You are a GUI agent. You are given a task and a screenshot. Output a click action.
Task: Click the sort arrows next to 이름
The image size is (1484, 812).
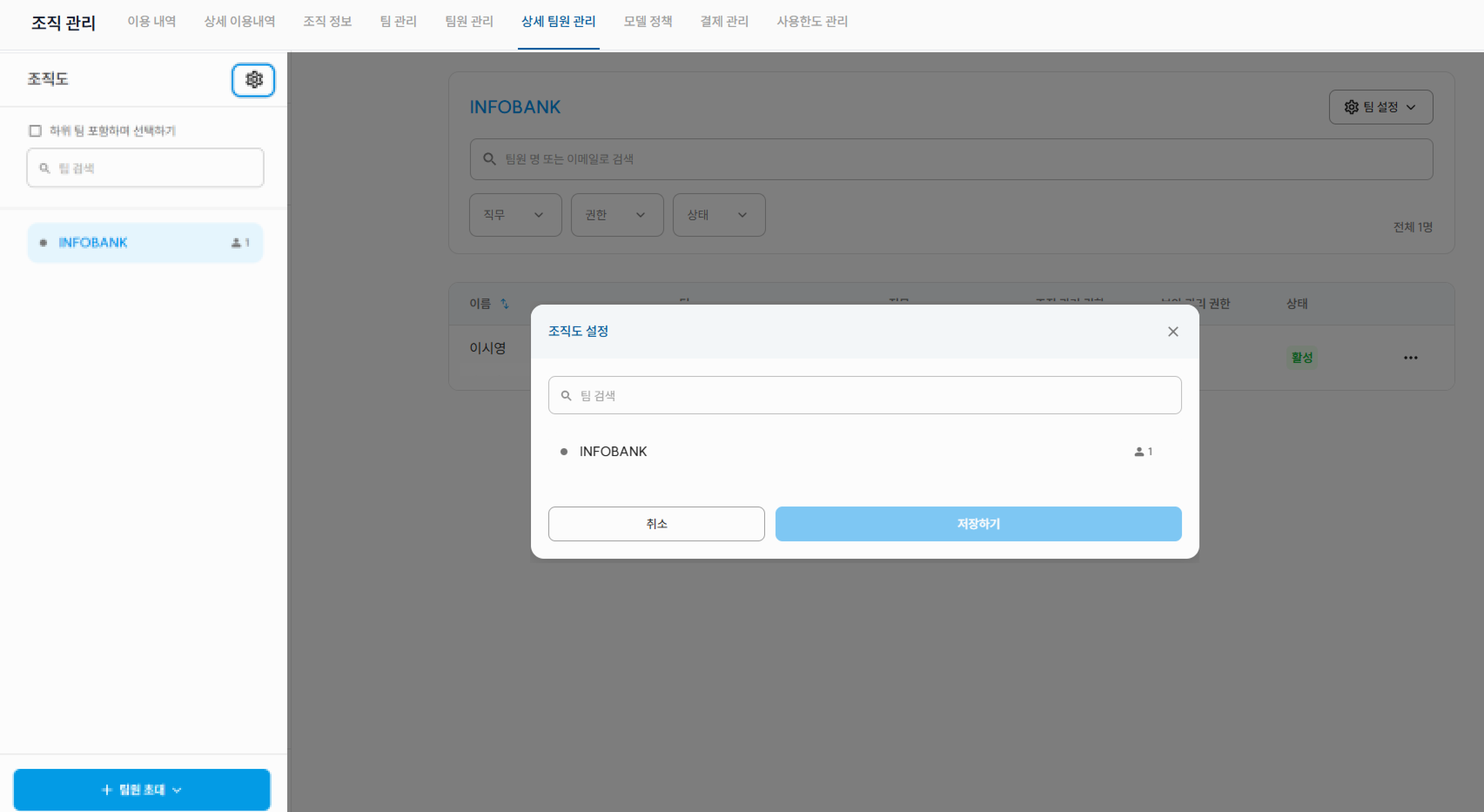point(505,303)
